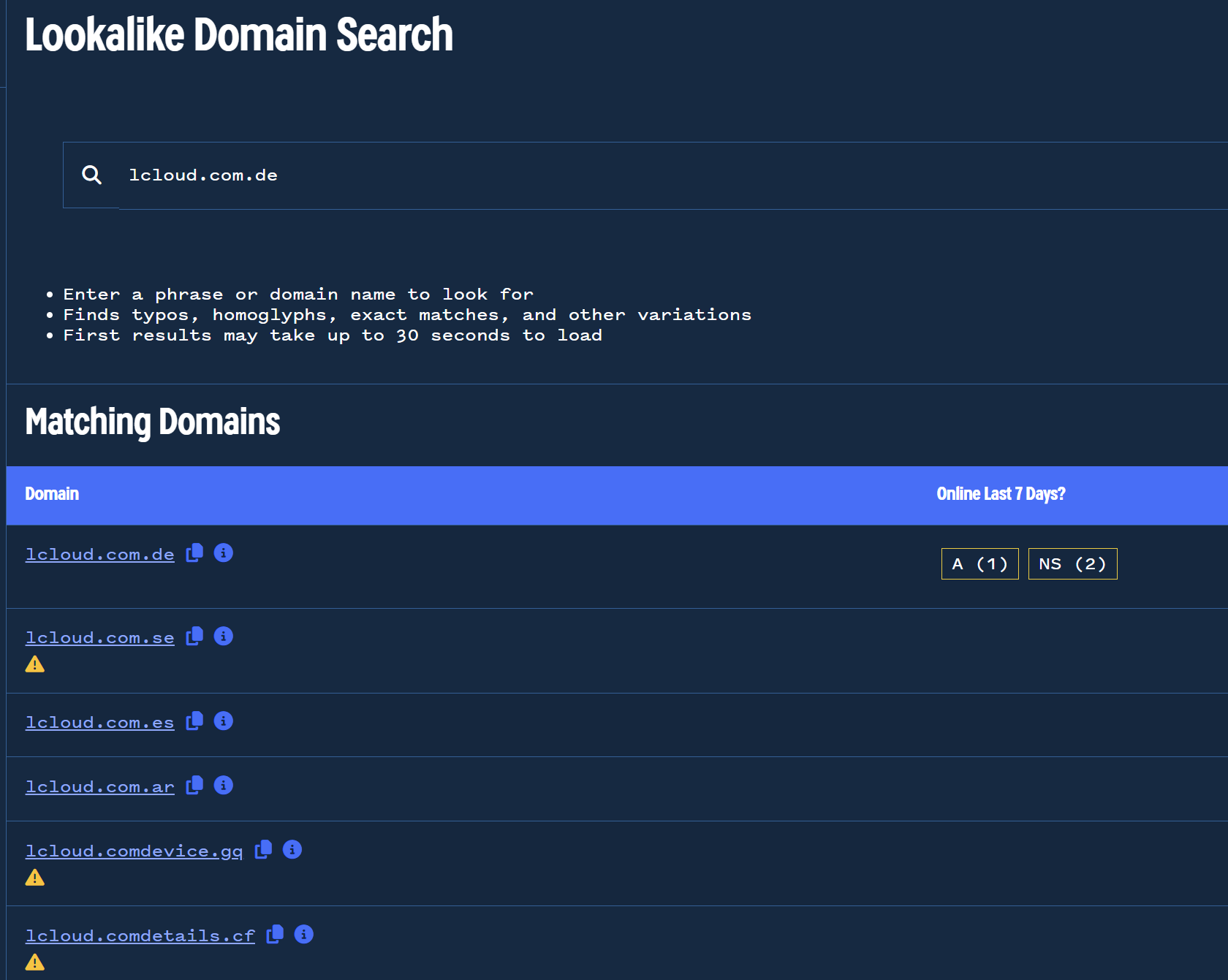Copy the lcloud.com.de domain name

pyautogui.click(x=194, y=553)
